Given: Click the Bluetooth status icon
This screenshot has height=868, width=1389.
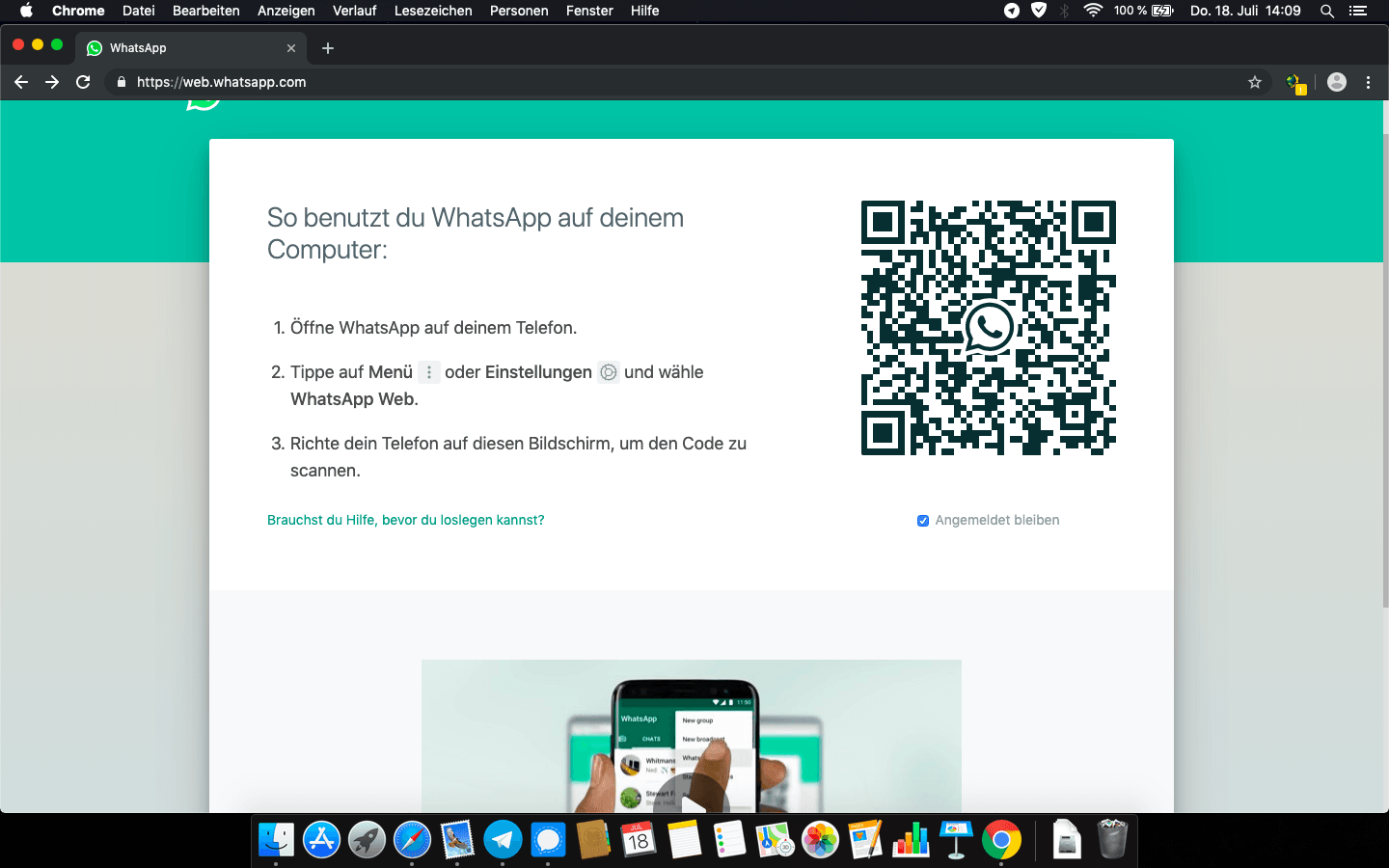Looking at the screenshot, I should [1065, 11].
